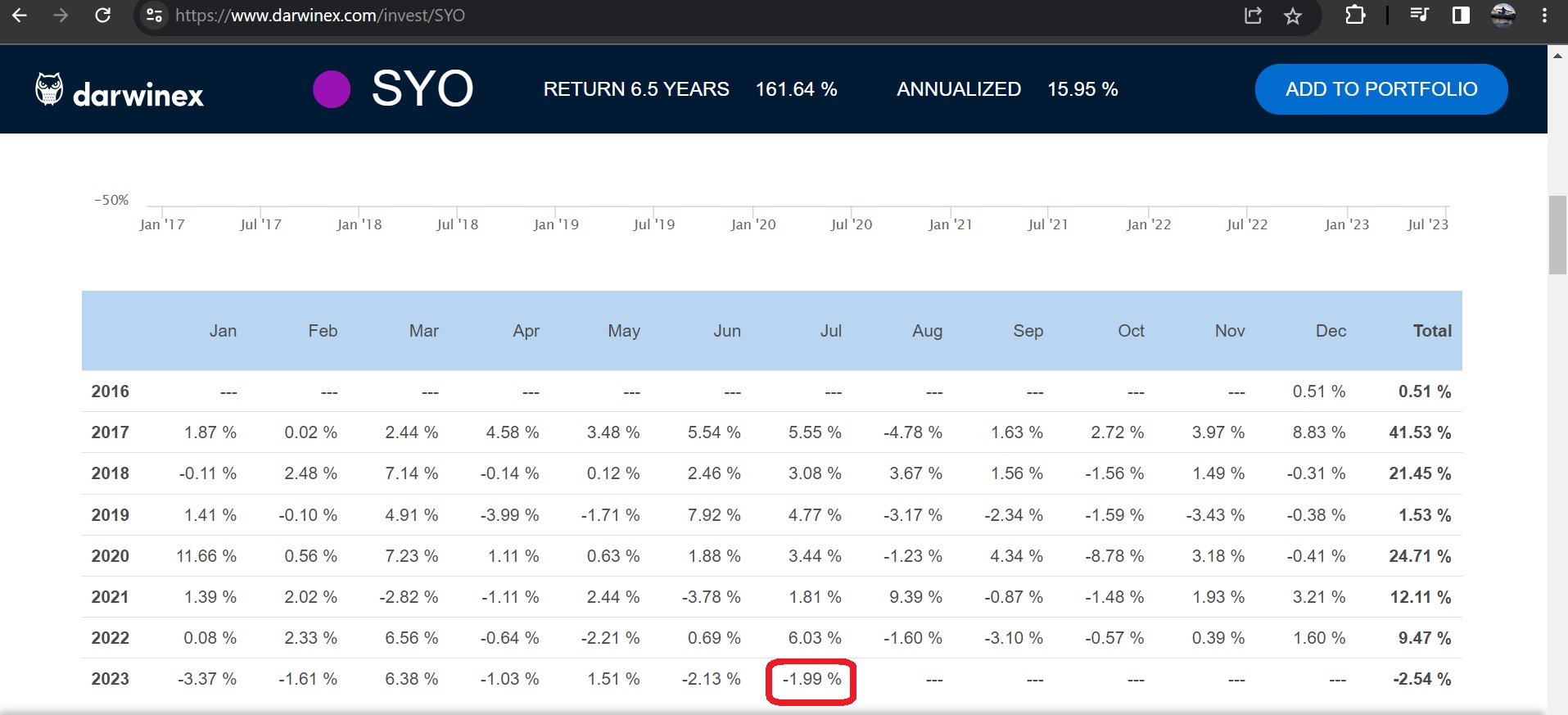Toggle the browser side panel
This screenshot has height=715, width=1568.
tap(1461, 16)
